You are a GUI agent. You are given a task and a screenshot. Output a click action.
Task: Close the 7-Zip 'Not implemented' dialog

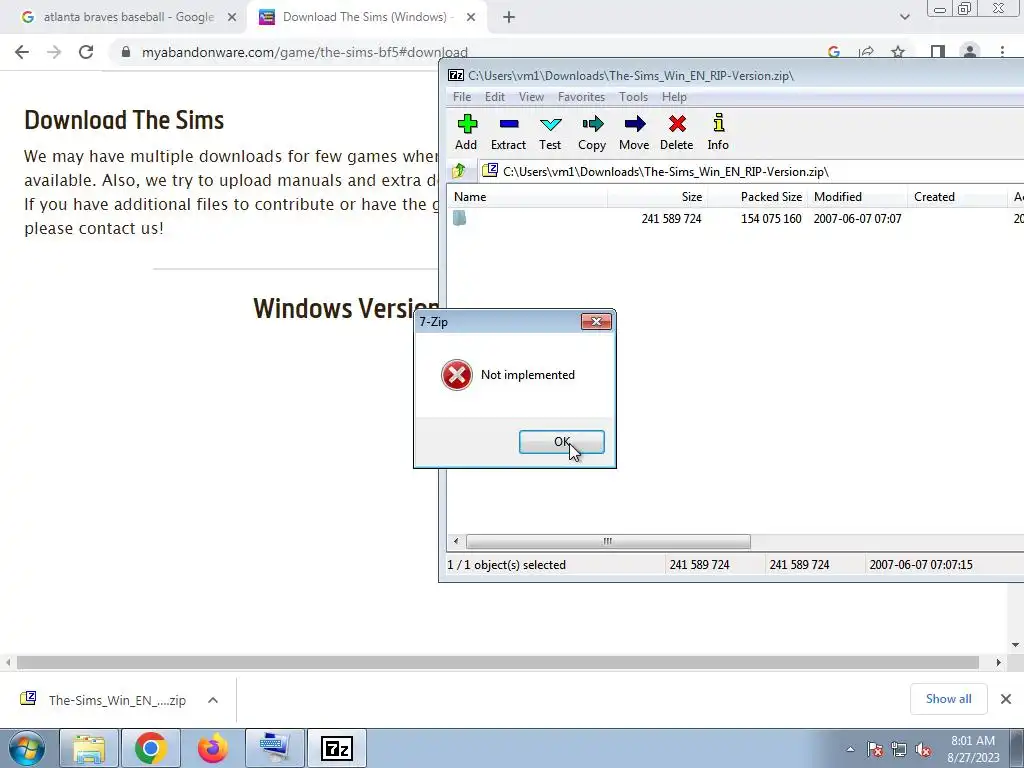pyautogui.click(x=596, y=321)
